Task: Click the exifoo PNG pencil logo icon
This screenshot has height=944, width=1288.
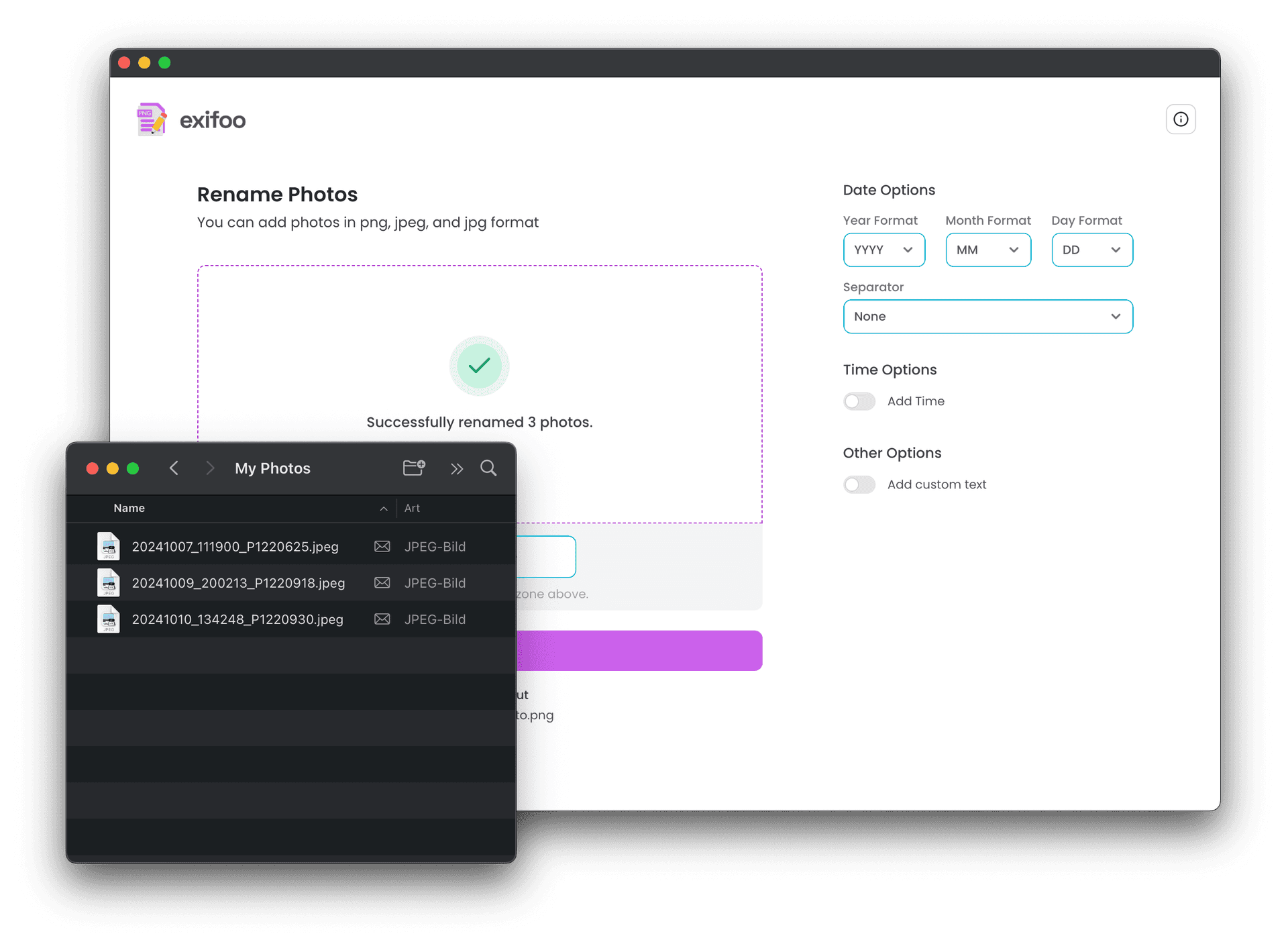Action: 150,119
